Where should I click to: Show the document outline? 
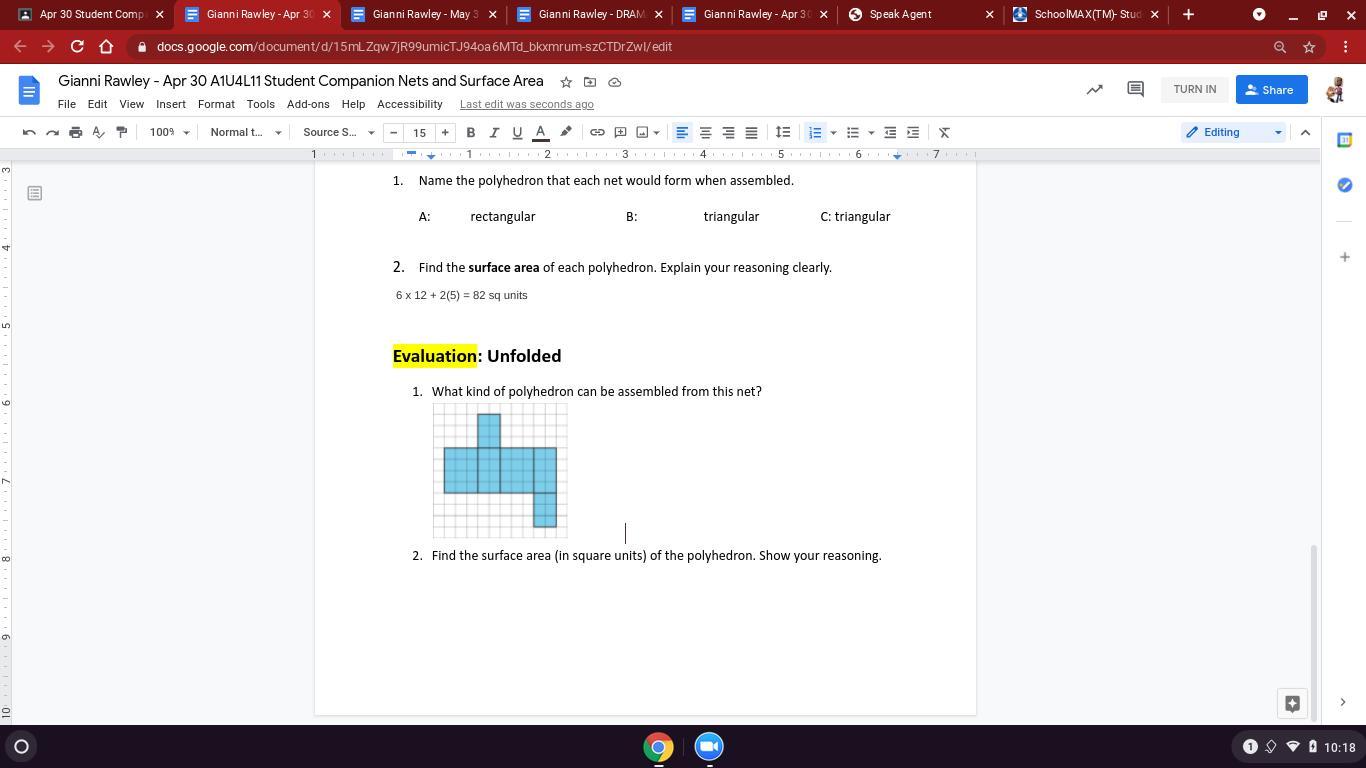click(x=35, y=193)
